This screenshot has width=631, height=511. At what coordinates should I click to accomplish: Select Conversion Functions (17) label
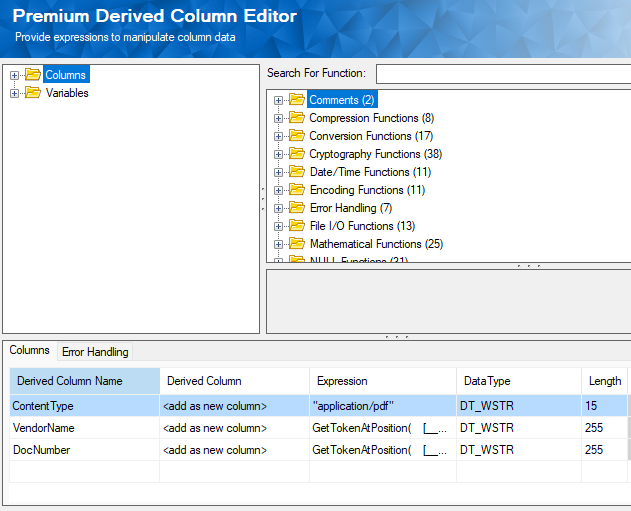[371, 136]
